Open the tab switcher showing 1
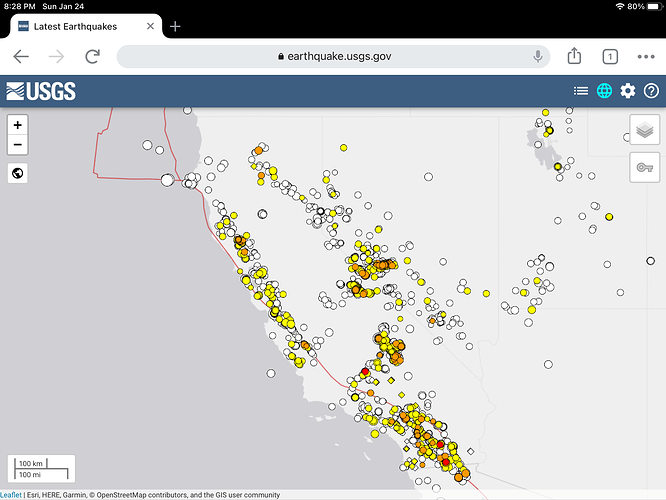666x500 pixels. pos(610,56)
